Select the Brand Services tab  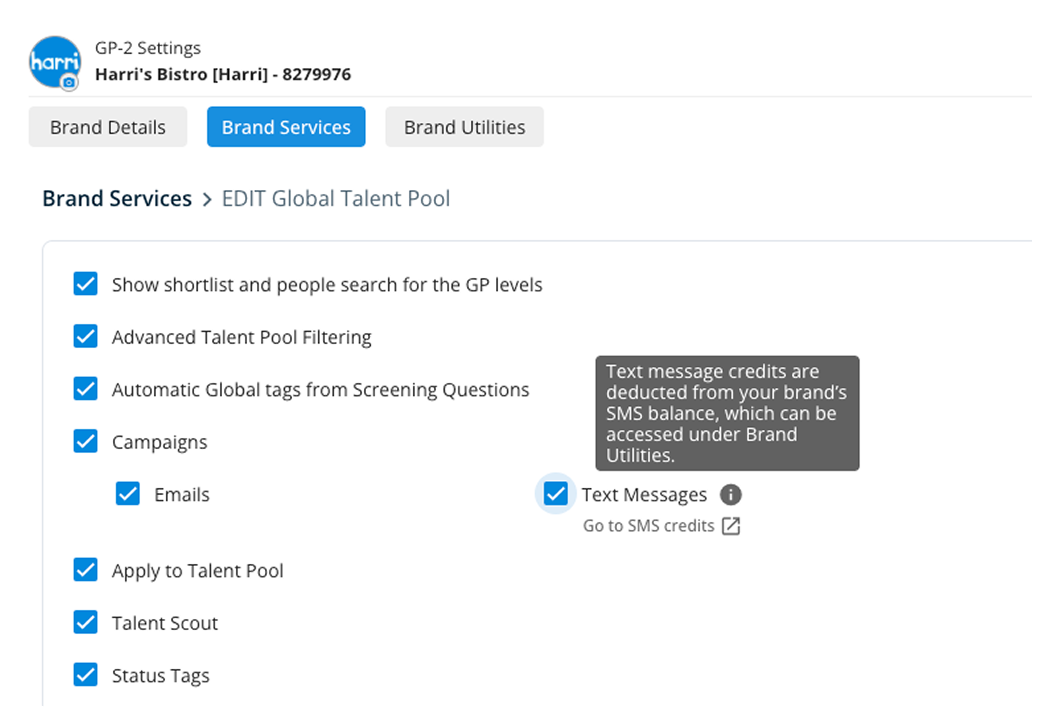[286, 127]
